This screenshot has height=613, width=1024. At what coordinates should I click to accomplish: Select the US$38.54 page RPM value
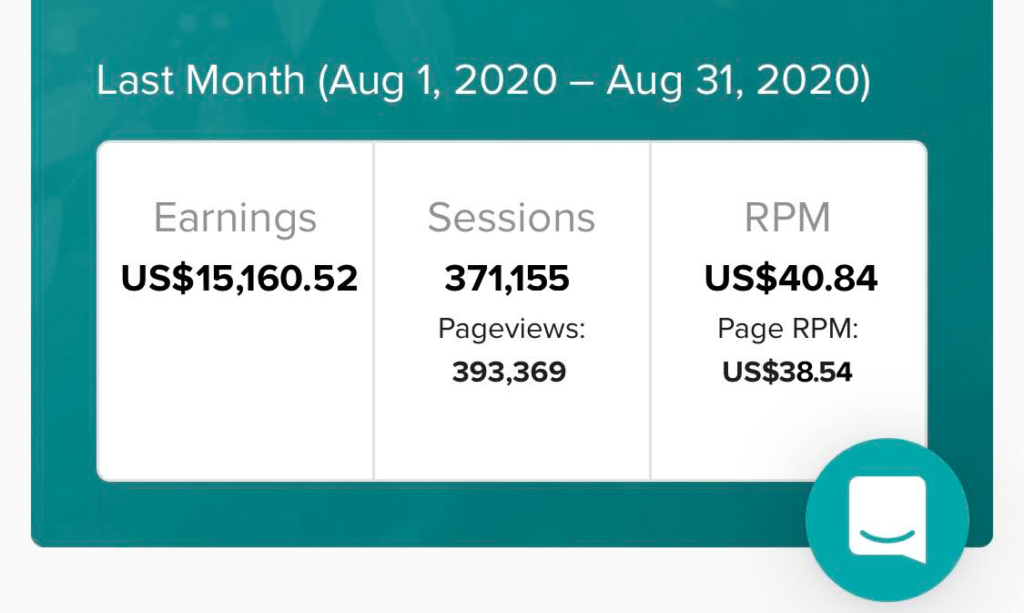tap(788, 372)
